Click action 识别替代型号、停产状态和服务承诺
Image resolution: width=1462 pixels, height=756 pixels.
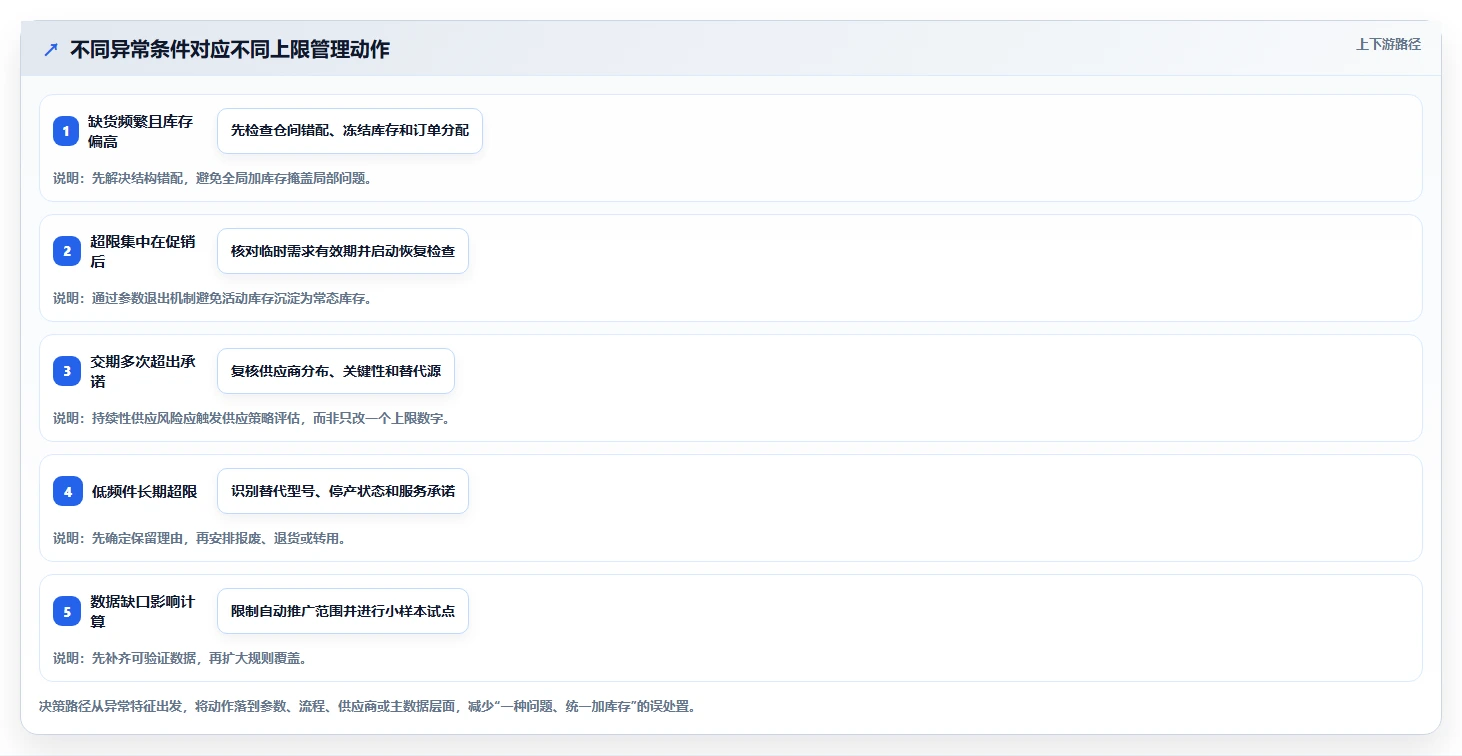coord(343,491)
